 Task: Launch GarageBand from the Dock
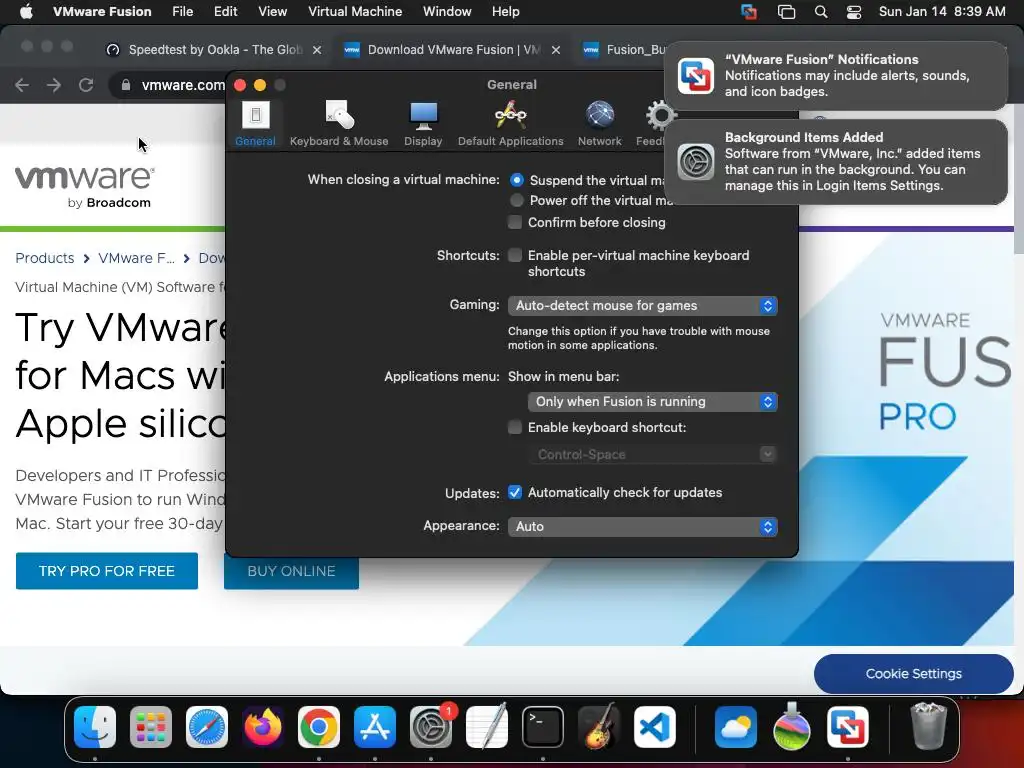tap(599, 727)
